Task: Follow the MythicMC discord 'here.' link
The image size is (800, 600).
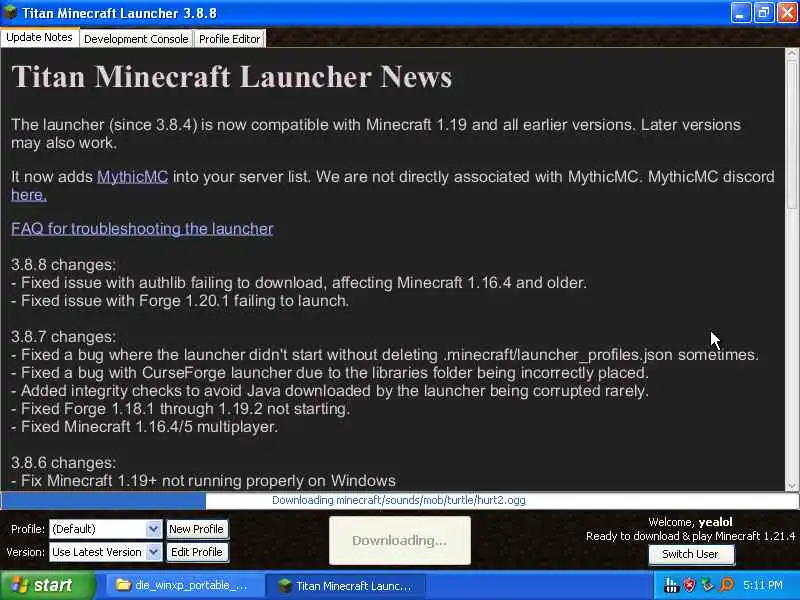Action: point(29,195)
